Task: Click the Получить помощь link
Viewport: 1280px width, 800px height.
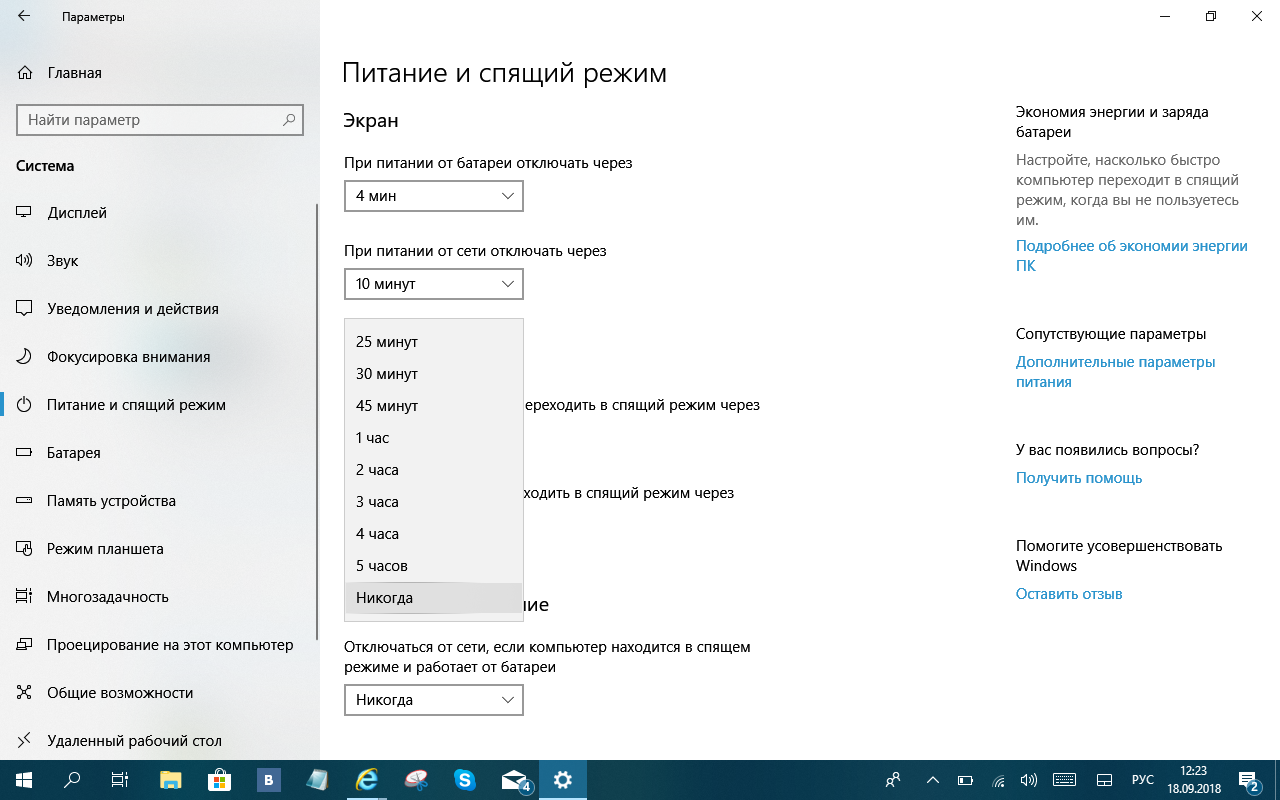Action: [1079, 478]
